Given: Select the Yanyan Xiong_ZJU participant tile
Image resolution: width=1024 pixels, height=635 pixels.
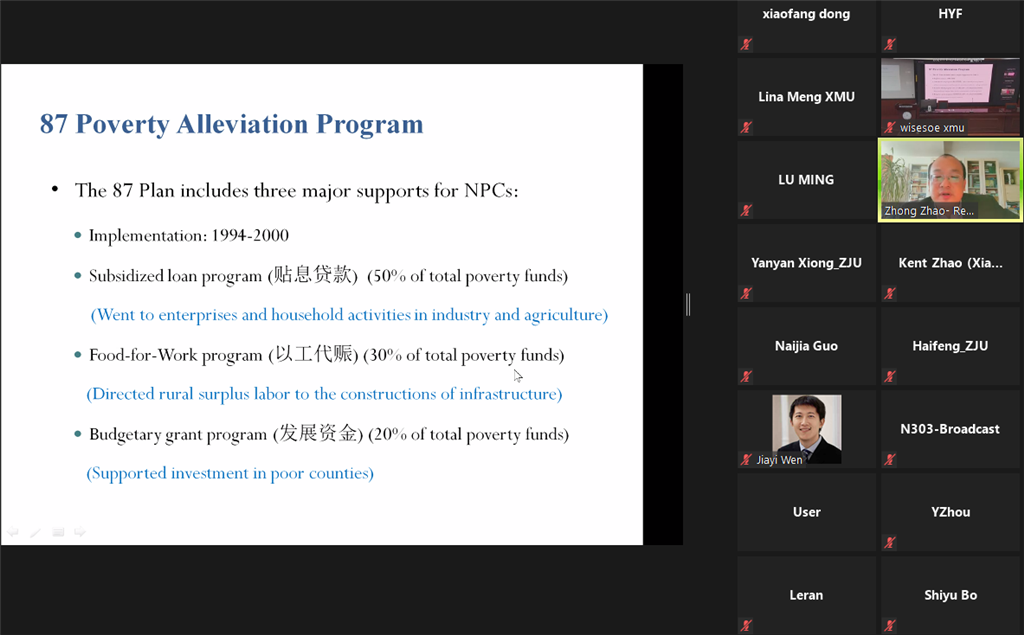Looking at the screenshot, I should 806,263.
